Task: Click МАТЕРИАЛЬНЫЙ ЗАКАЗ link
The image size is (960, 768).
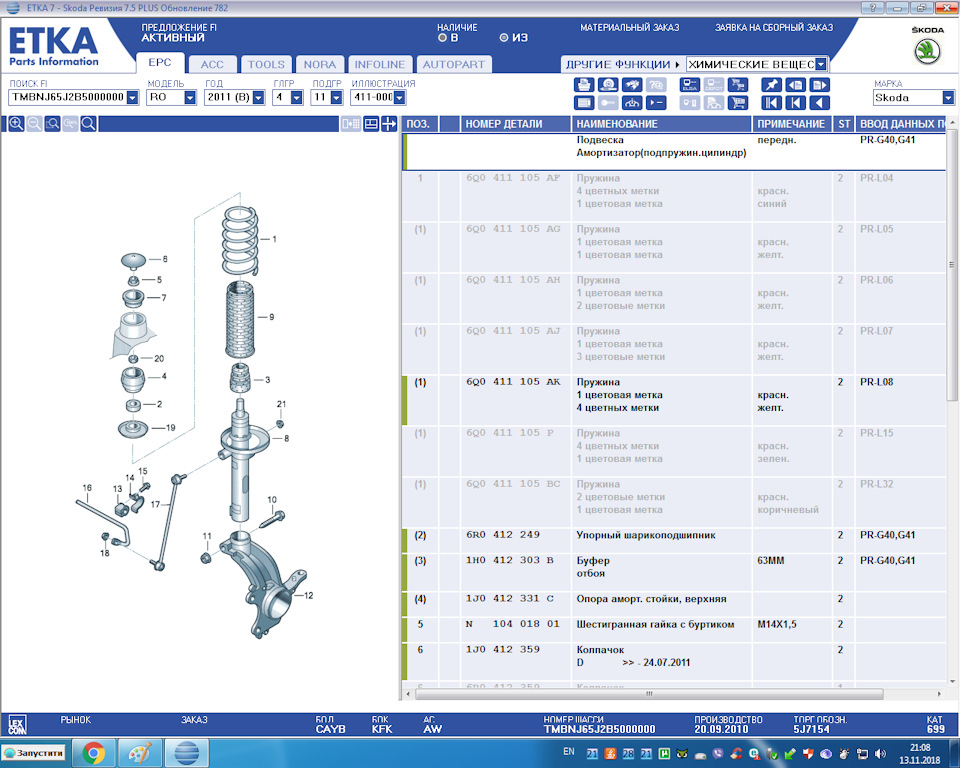Action: (x=629, y=28)
